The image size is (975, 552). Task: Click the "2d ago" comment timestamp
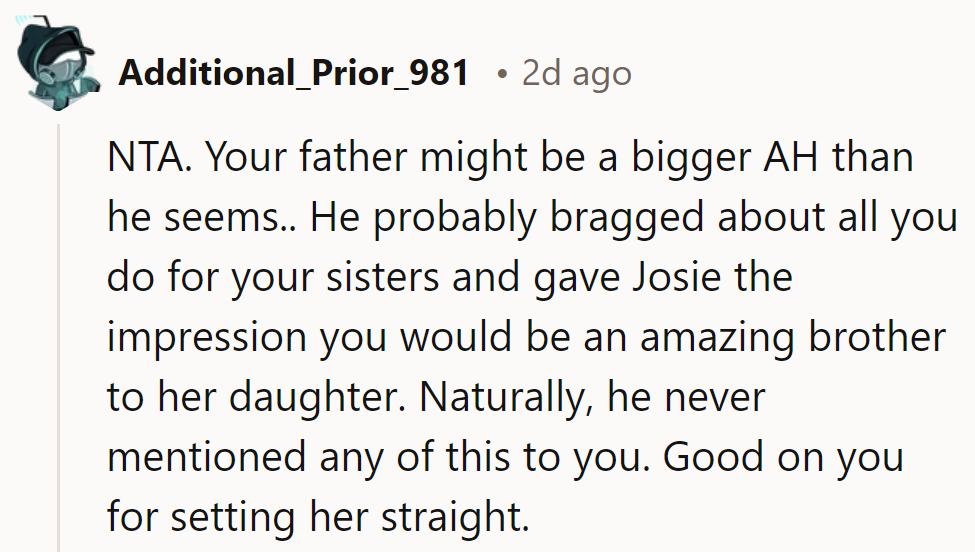(576, 73)
